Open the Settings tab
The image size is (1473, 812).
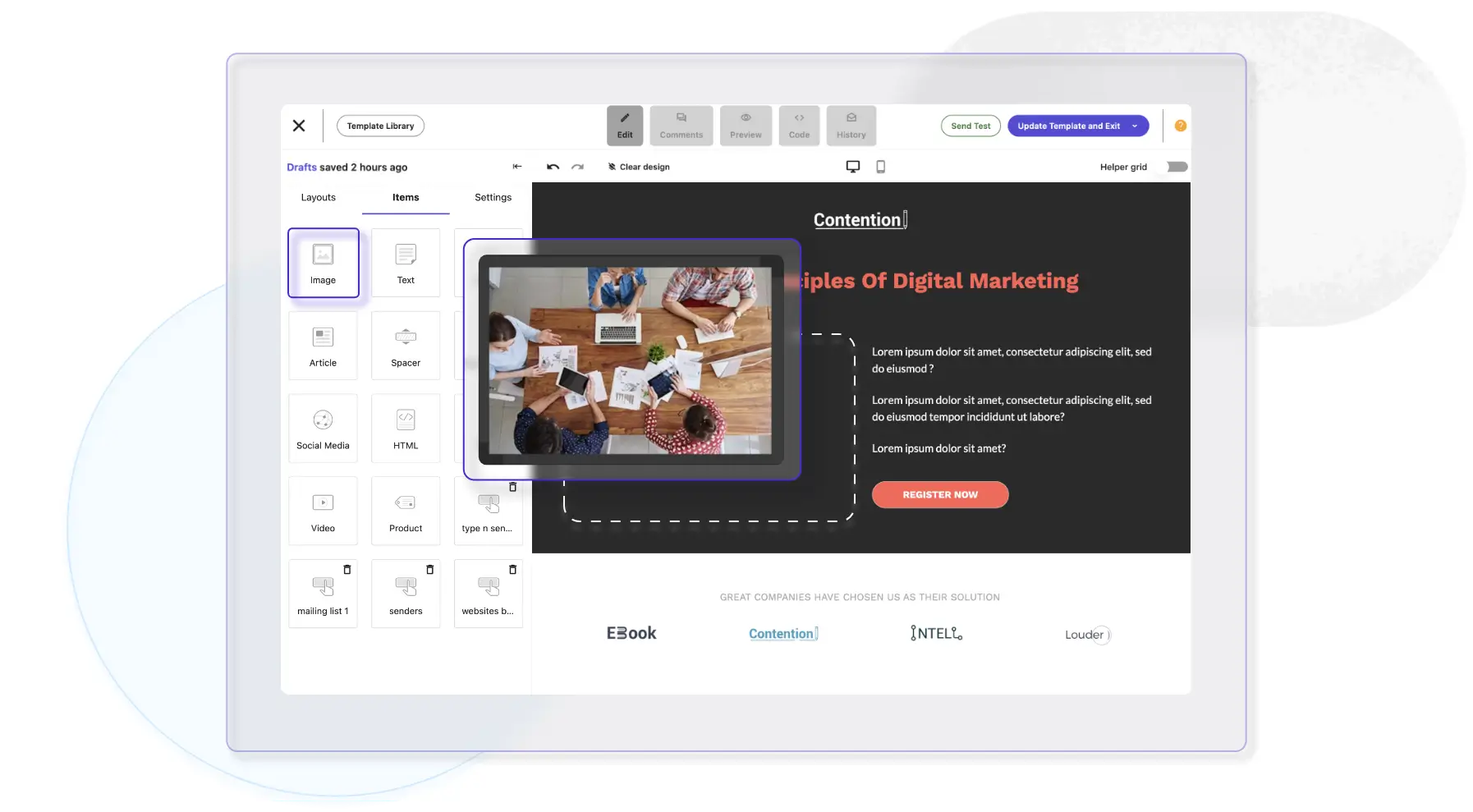[493, 197]
